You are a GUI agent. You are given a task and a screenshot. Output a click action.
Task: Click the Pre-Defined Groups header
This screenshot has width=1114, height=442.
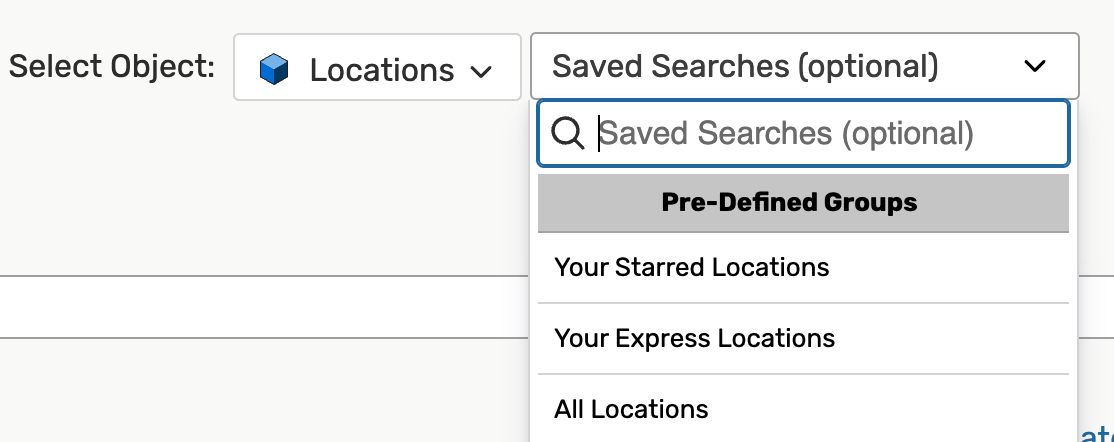tap(789, 203)
